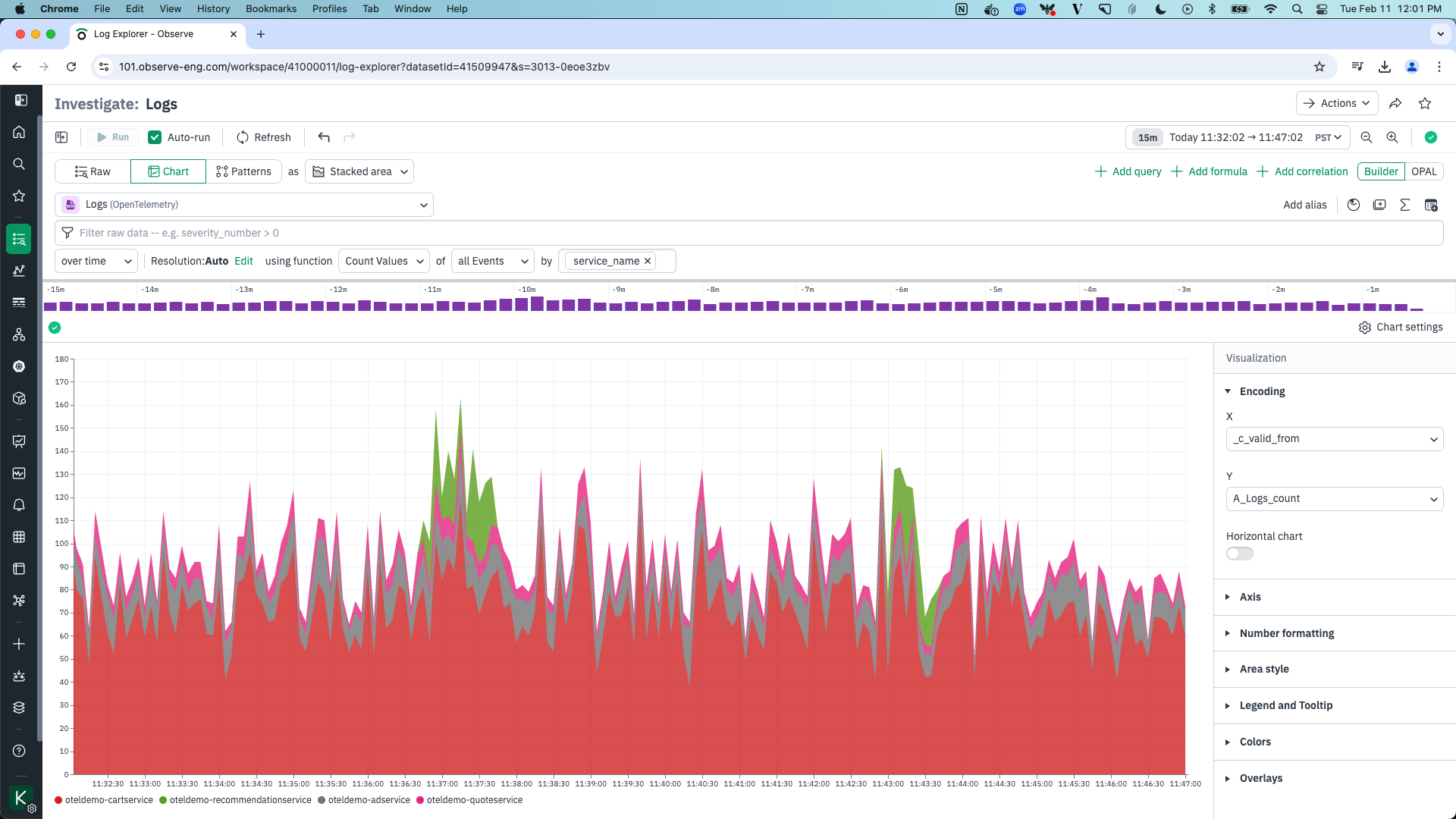Toggle the Horizontal chart switch

(1239, 554)
